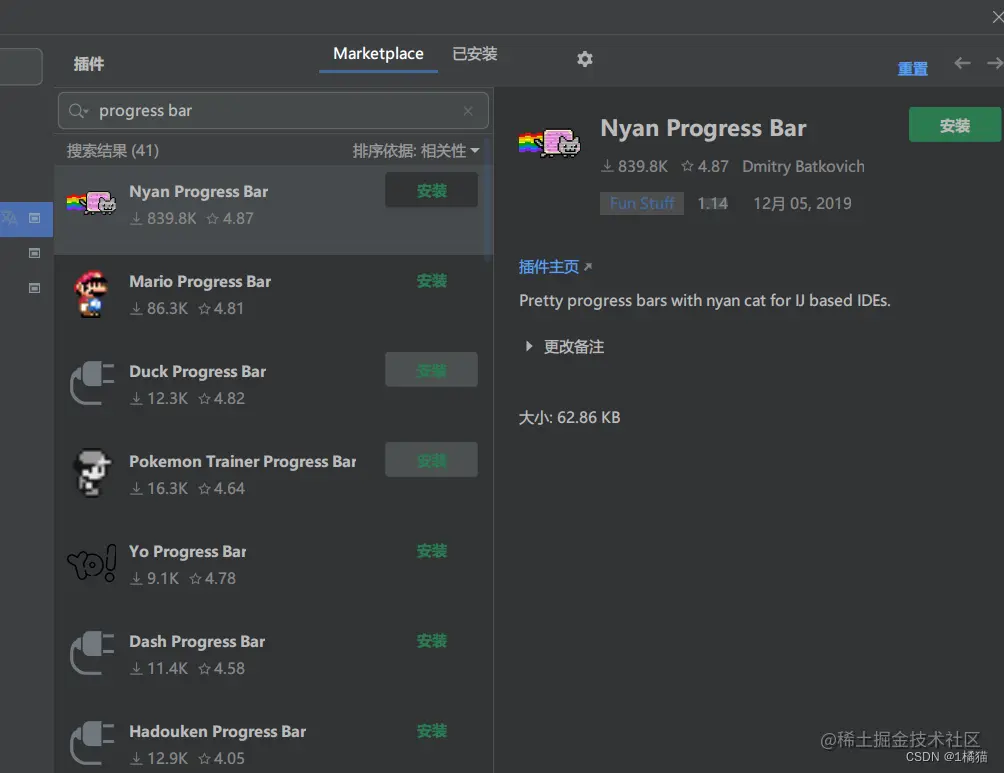This screenshot has height=773, width=1004.
Task: Install Pokemon Trainer Progress Bar
Action: click(x=432, y=460)
